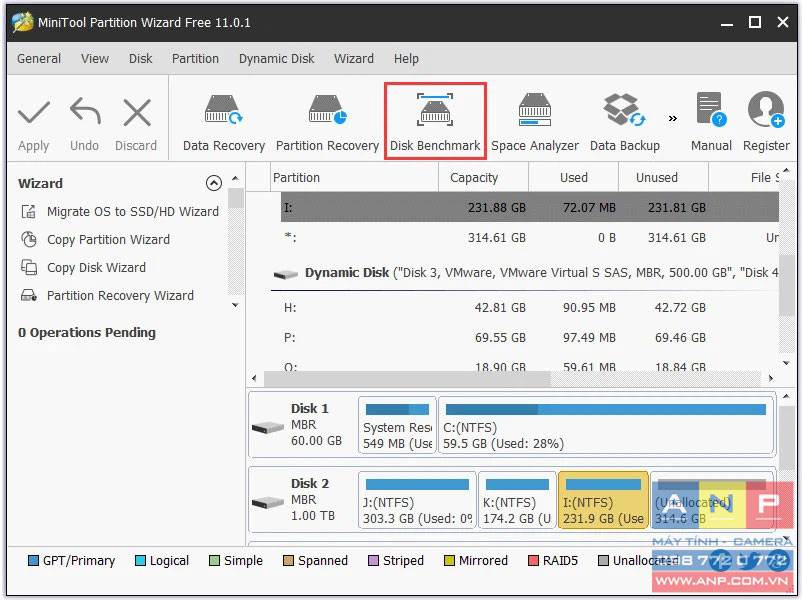Click right arrow of partition list scrollbar

click(770, 379)
